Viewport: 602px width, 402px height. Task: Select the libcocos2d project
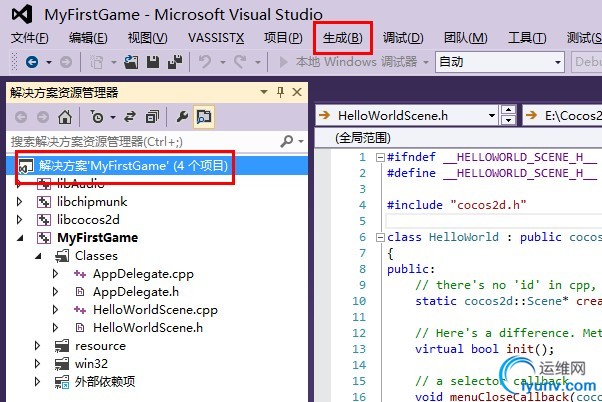click(88, 220)
